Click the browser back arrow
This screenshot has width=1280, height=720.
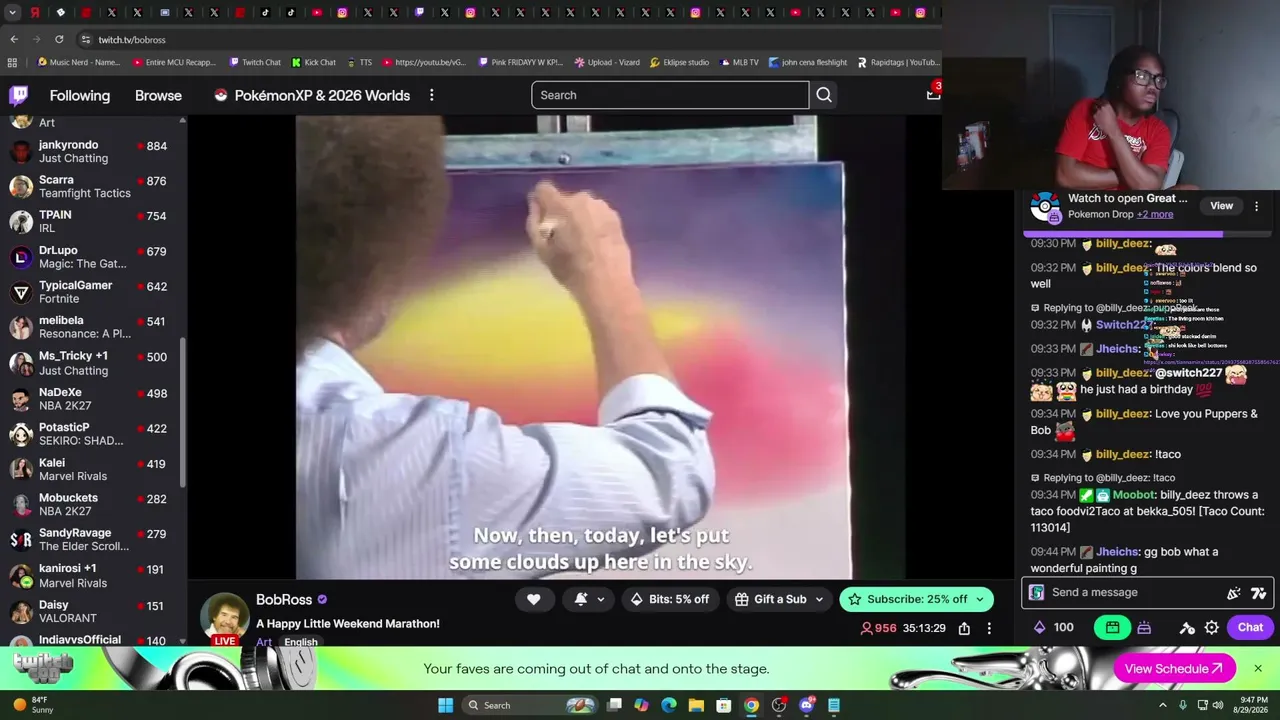tap(14, 39)
